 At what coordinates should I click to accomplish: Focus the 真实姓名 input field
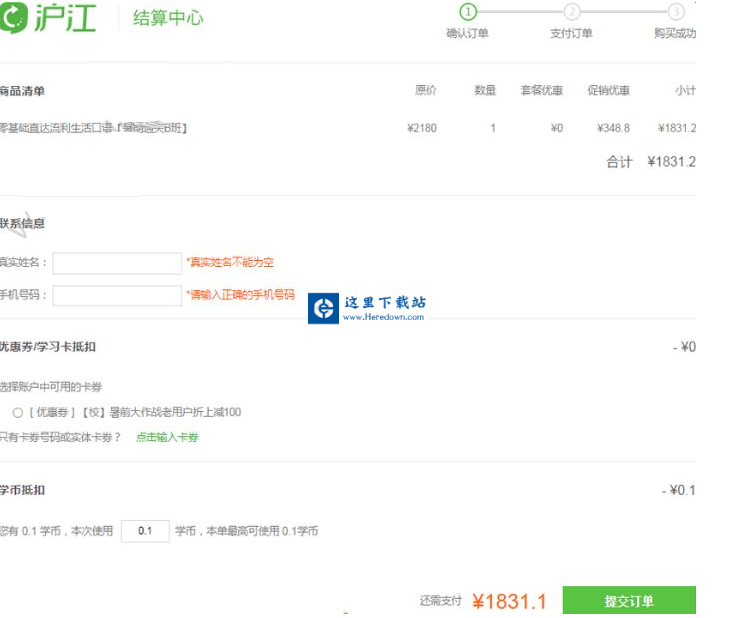point(117,263)
